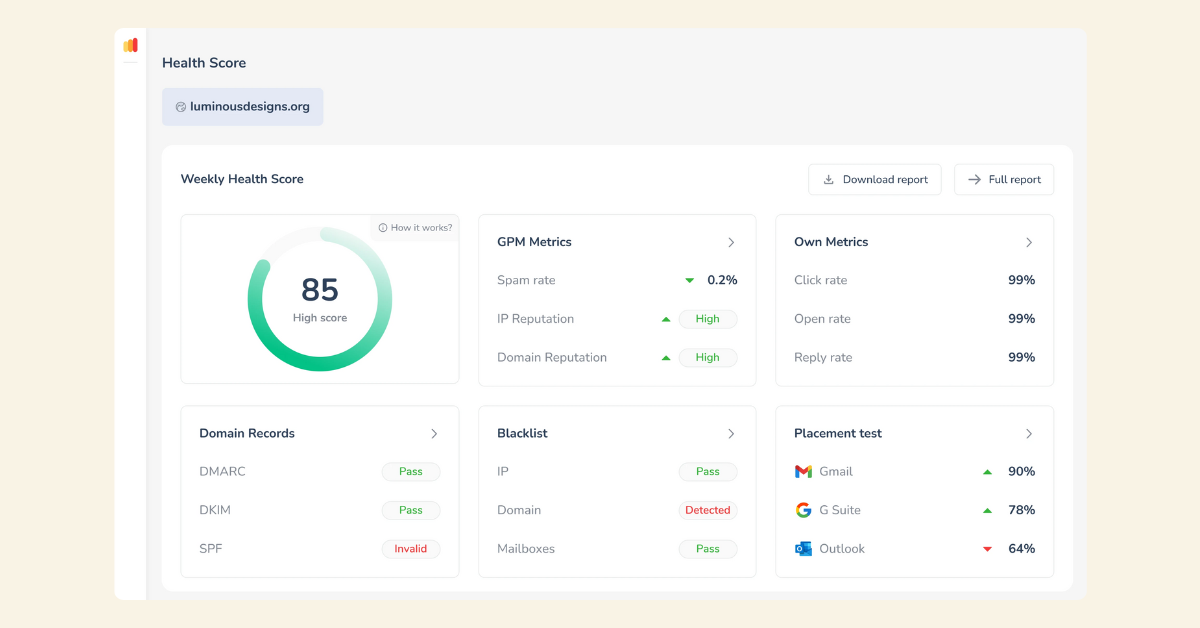The image size is (1200, 628).
Task: Select the luminousdesigns.org domain tab
Action: pos(243,107)
